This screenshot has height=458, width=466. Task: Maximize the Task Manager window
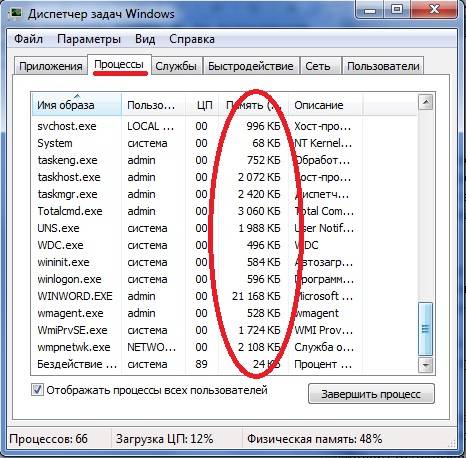[397, 10]
